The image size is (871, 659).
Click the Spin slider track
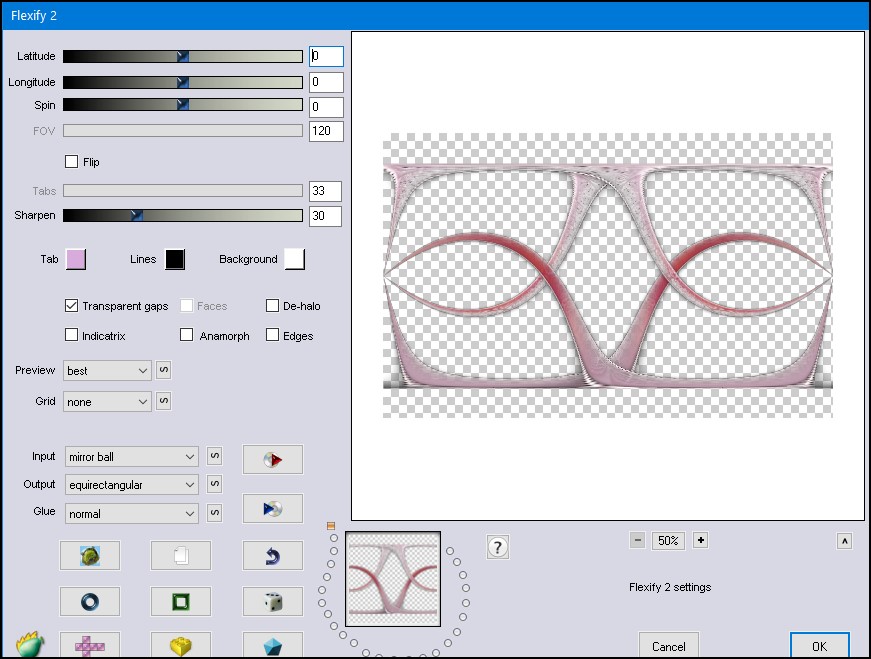[x=183, y=104]
